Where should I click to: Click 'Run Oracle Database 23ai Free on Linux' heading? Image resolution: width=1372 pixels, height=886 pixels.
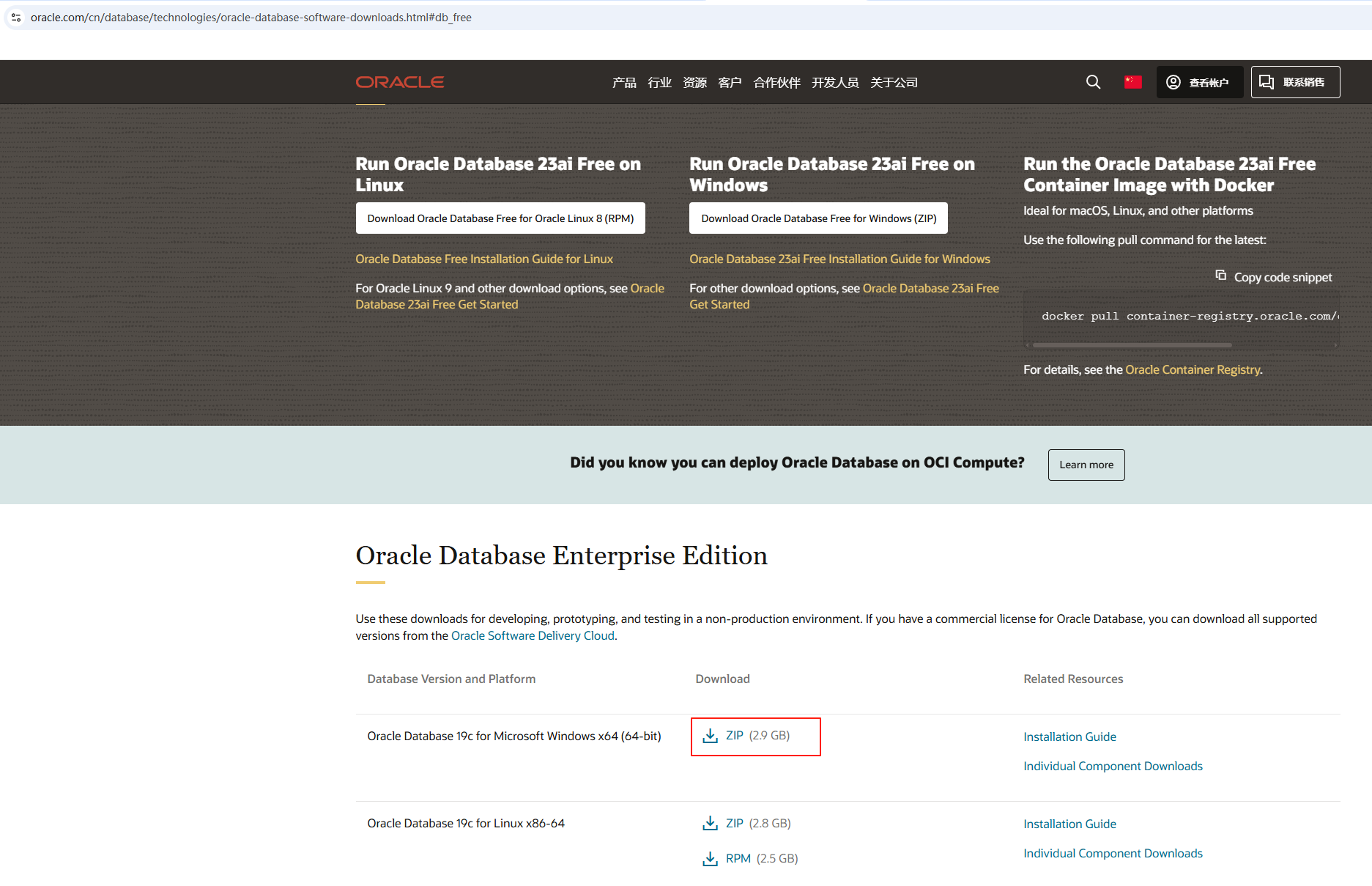tap(498, 174)
